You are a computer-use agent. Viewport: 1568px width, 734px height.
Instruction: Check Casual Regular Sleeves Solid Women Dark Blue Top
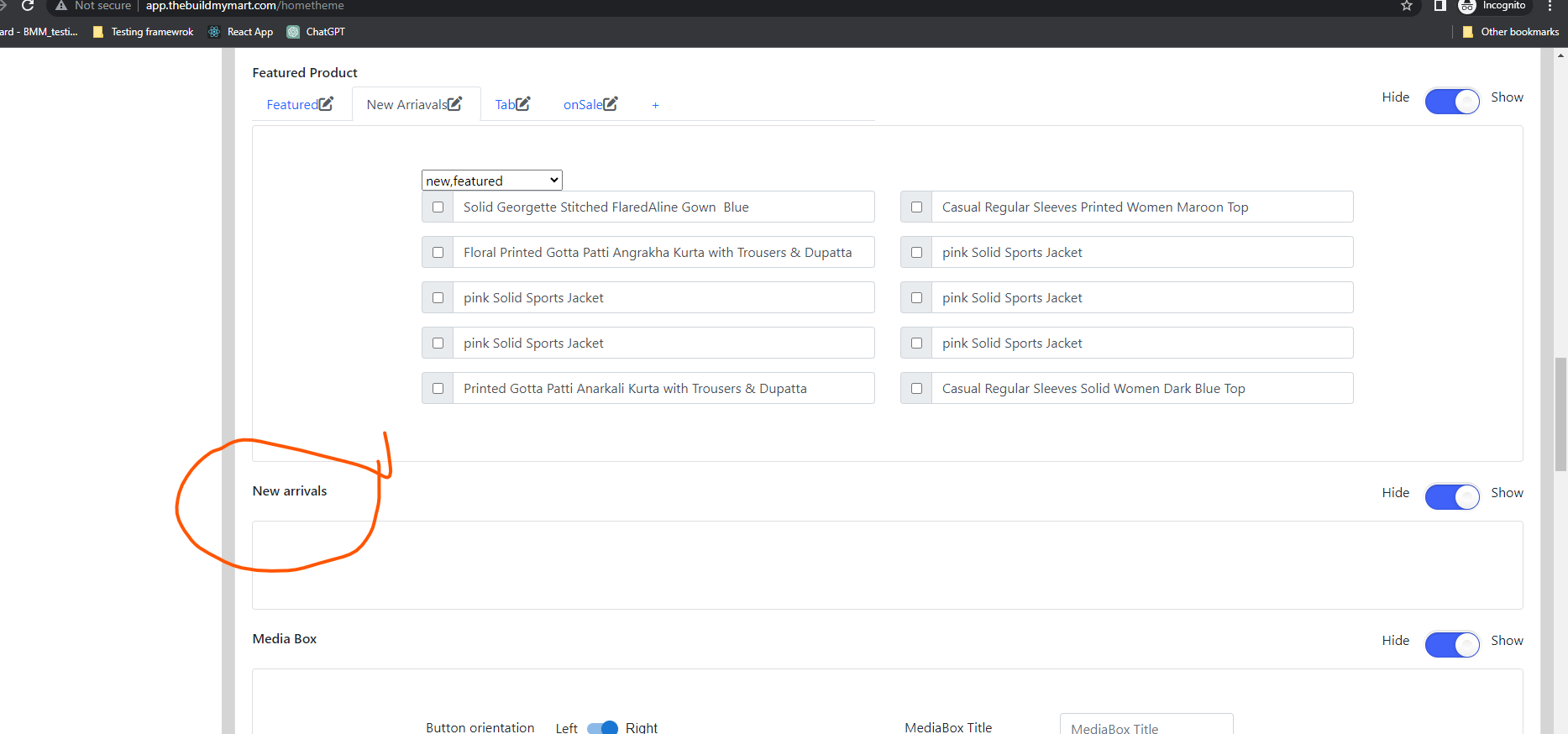(x=916, y=388)
